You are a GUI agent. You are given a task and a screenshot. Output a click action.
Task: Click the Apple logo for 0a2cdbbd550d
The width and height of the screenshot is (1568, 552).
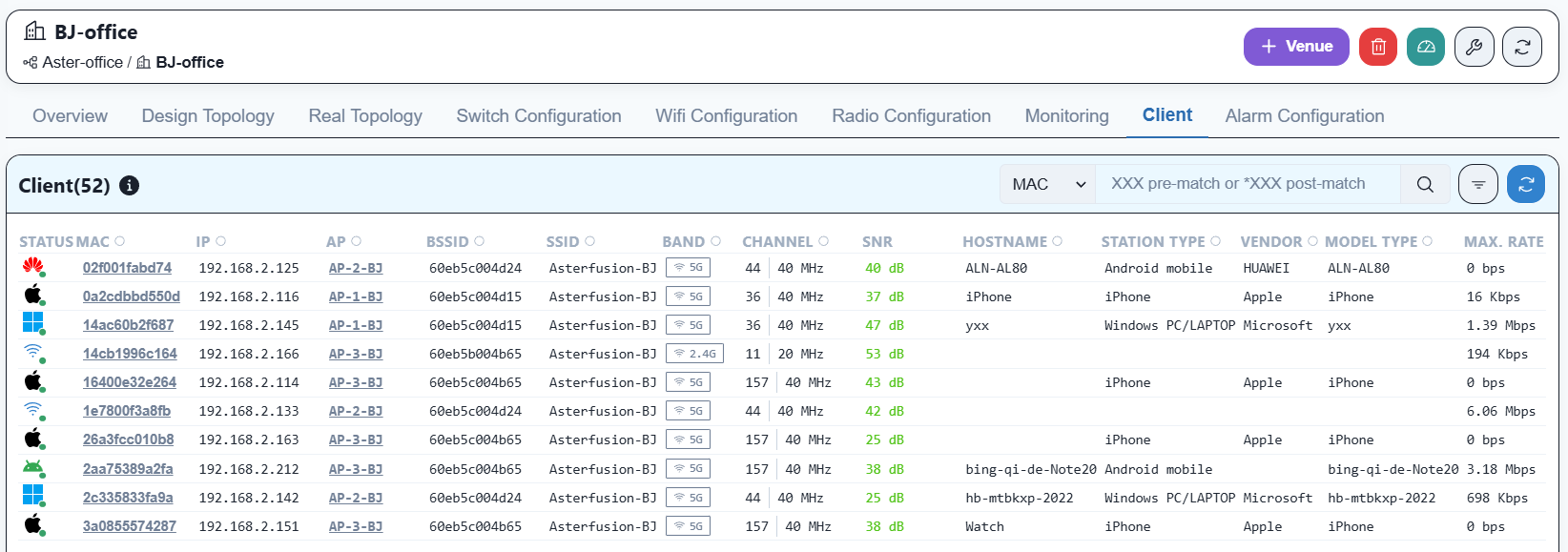(33, 296)
